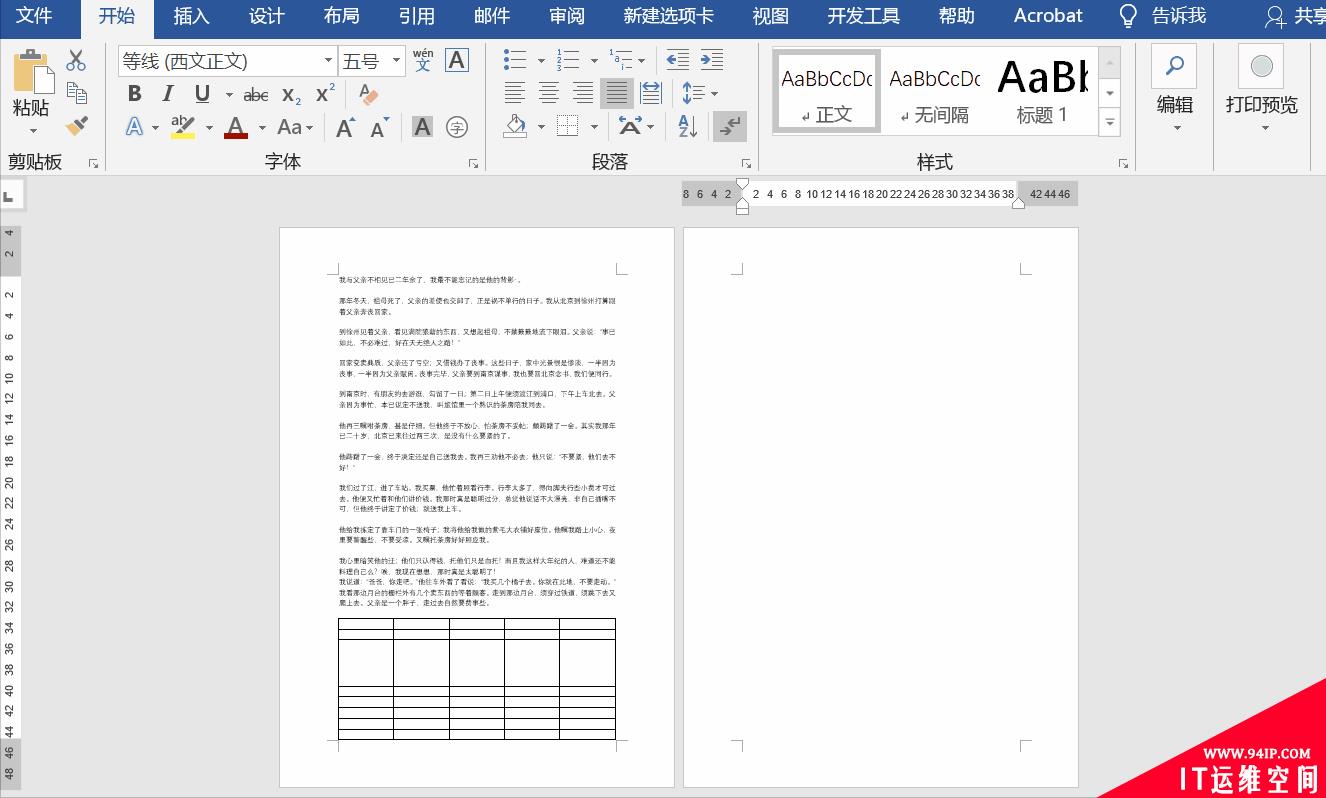The image size is (1326, 798).
Task: Apply text effects glowing A icon
Action: [134, 128]
